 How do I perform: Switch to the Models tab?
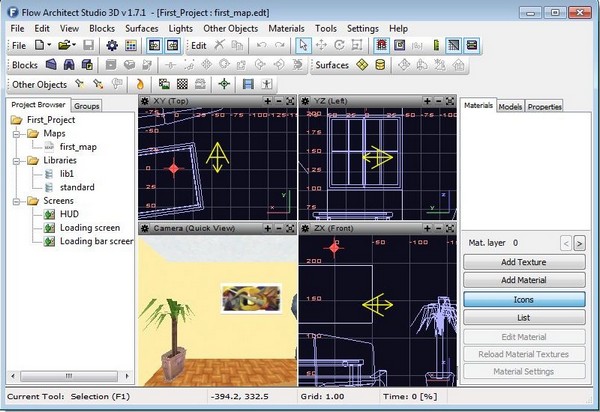pyautogui.click(x=510, y=107)
